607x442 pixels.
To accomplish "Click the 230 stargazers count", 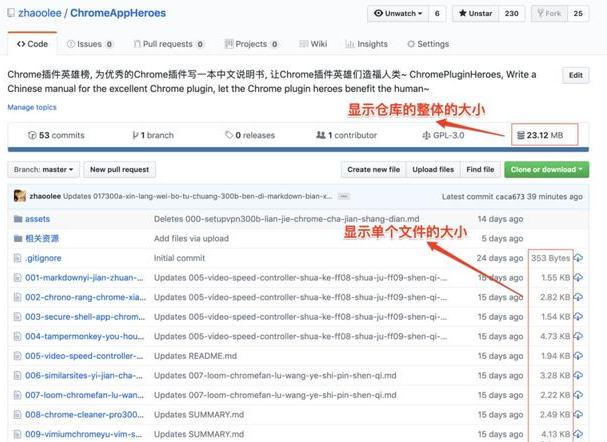I will click(511, 14).
